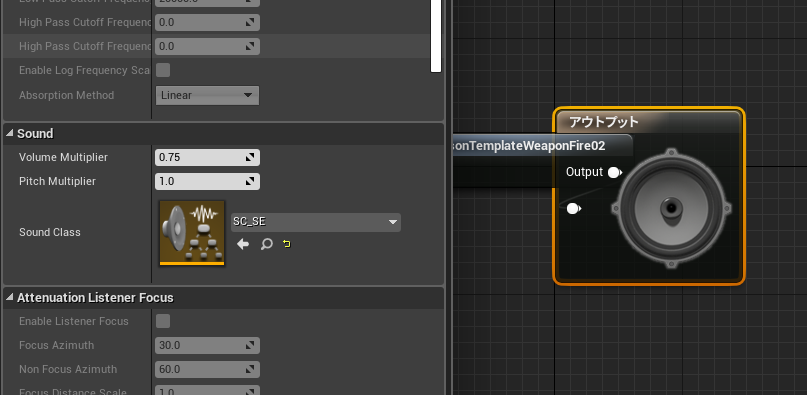This screenshot has height=395, width=807.
Task: Click the Sound Class asset thumbnail
Action: click(x=192, y=233)
